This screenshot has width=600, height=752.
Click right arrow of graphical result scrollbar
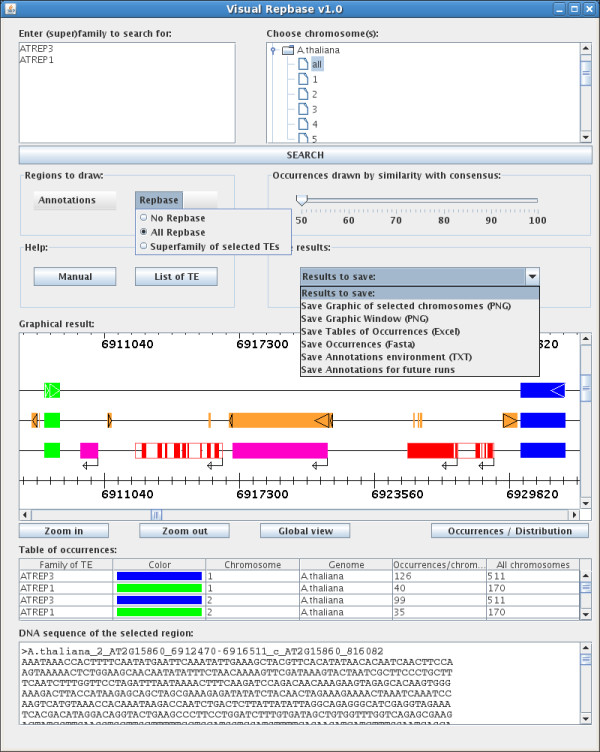coord(574,515)
